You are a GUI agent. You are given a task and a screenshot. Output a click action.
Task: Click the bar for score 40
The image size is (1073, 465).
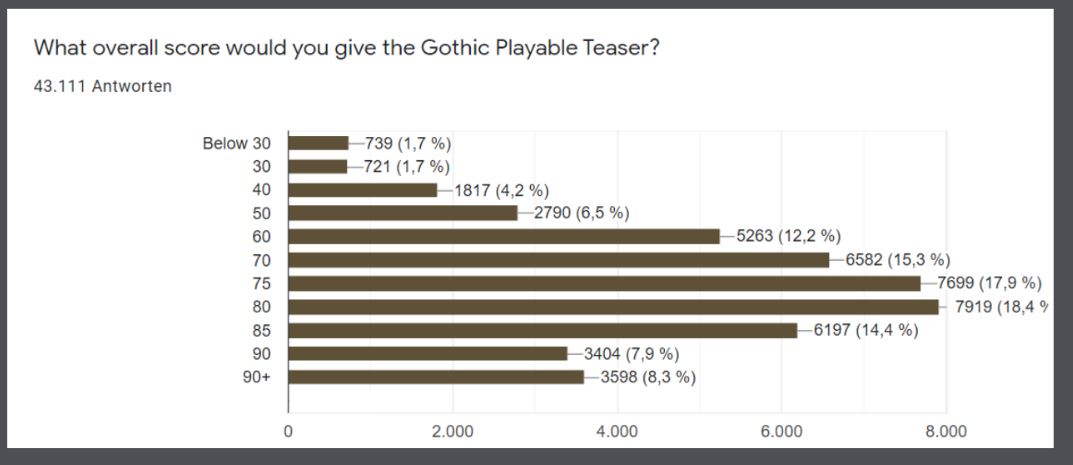click(363, 190)
